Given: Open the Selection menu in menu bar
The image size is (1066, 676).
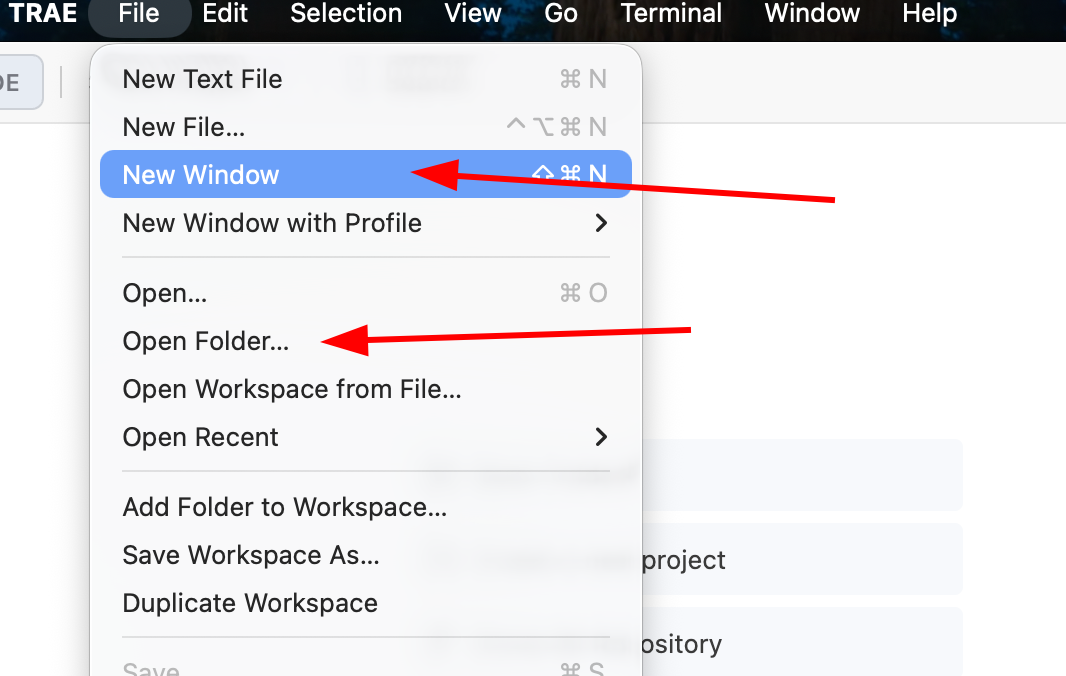Looking at the screenshot, I should coord(345,14).
